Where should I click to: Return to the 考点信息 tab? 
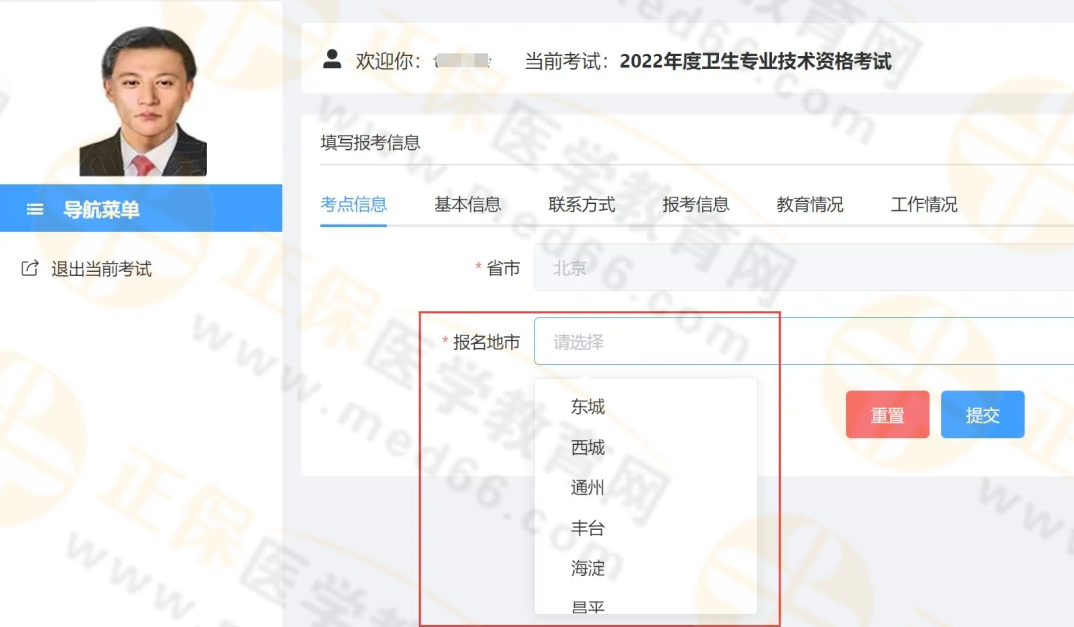click(352, 204)
